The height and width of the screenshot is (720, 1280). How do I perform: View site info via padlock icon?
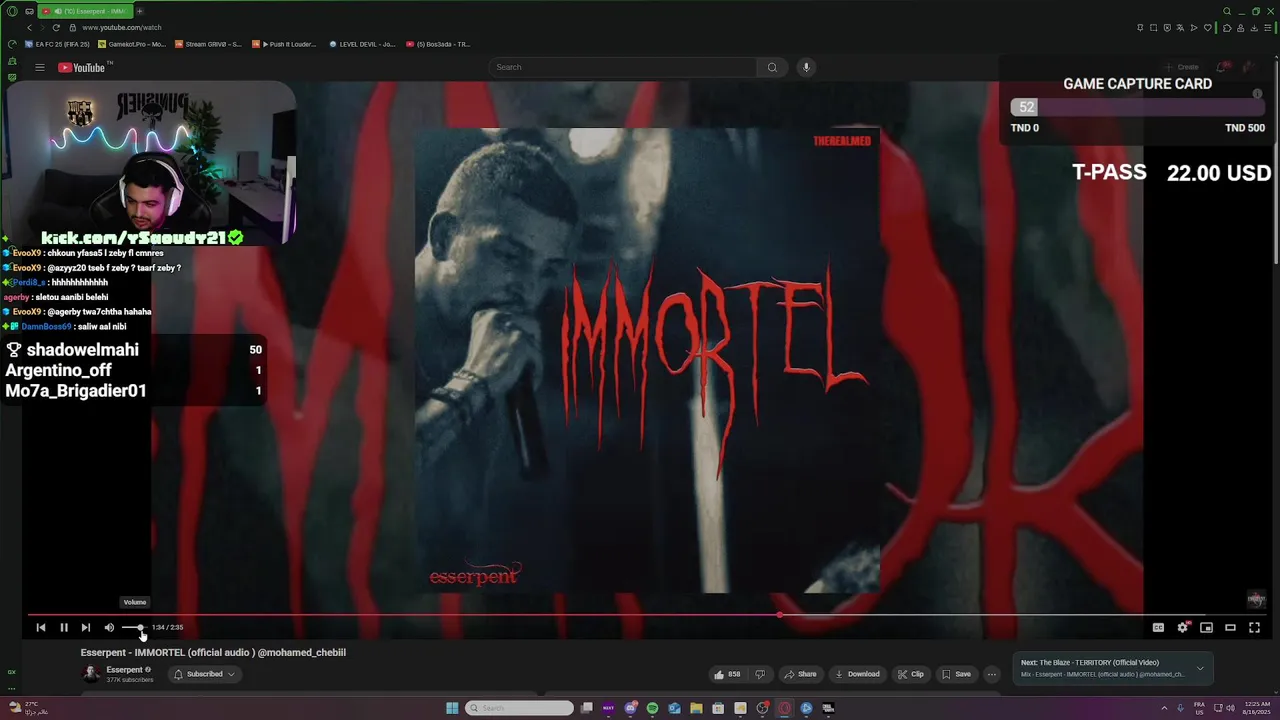tap(72, 27)
